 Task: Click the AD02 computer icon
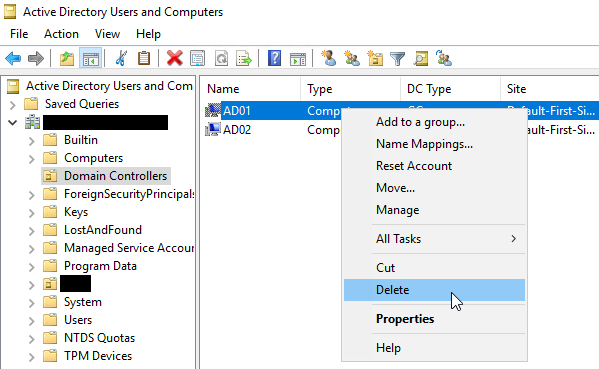click(213, 129)
